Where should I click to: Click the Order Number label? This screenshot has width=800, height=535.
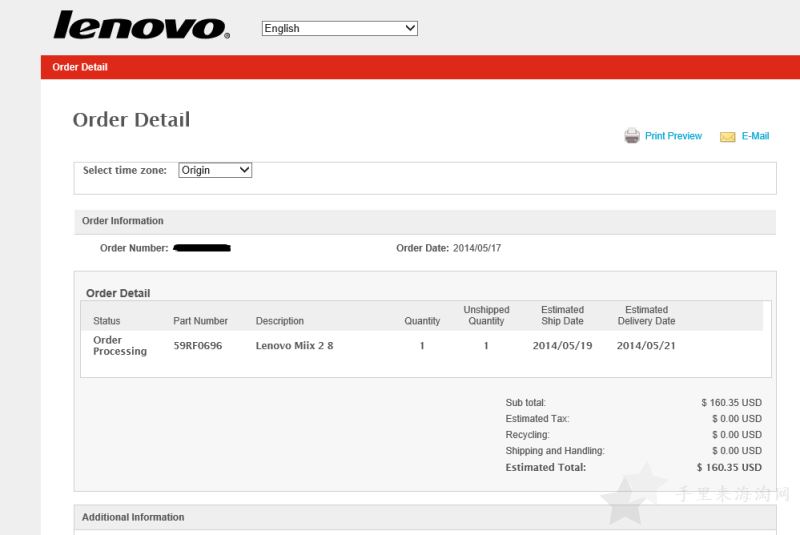[x=134, y=248]
